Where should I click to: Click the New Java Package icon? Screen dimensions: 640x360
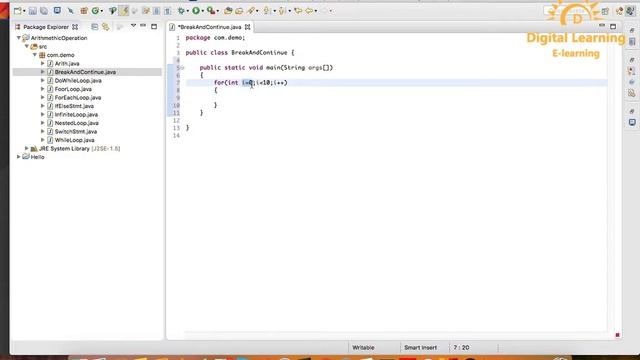pyautogui.click(x=84, y=11)
